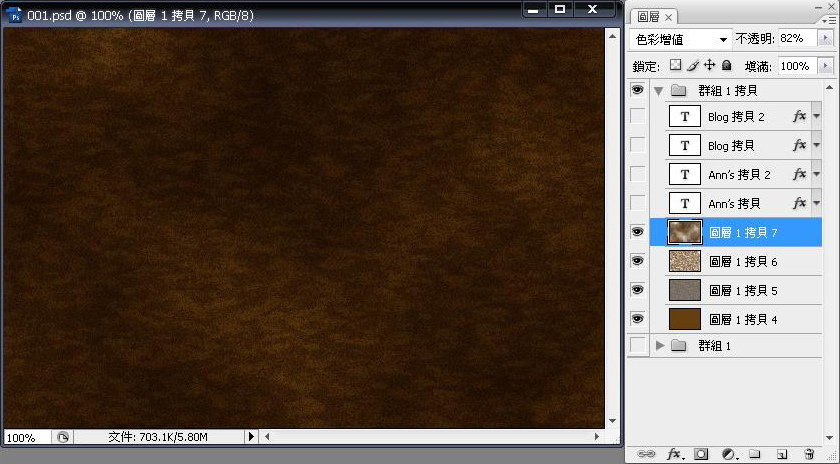
Task: Open the add layer style fx menu at panel bottom
Action: click(x=674, y=454)
